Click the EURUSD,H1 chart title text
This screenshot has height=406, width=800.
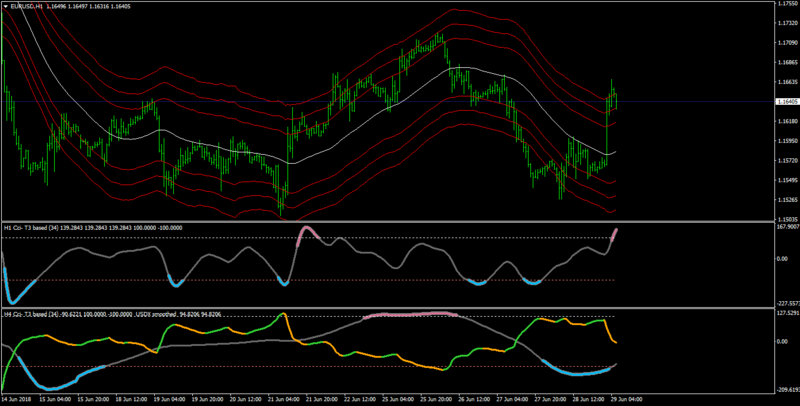click(x=27, y=7)
